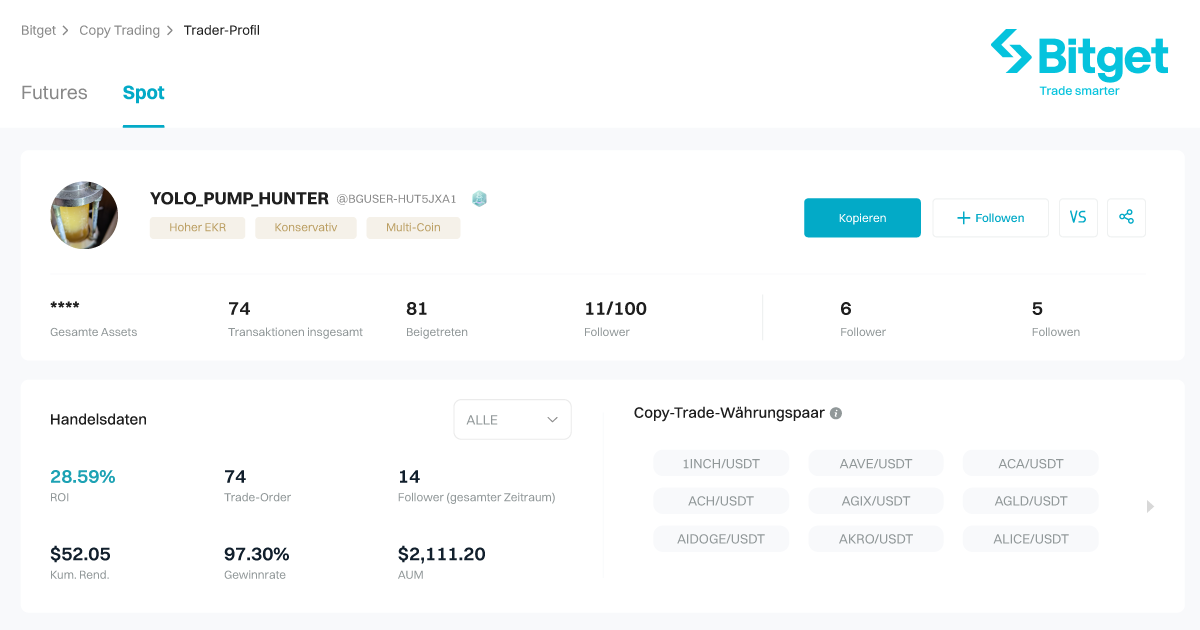1200x630 pixels.
Task: Click the $52.05 Kum. Rend. value
Action: pos(80,554)
